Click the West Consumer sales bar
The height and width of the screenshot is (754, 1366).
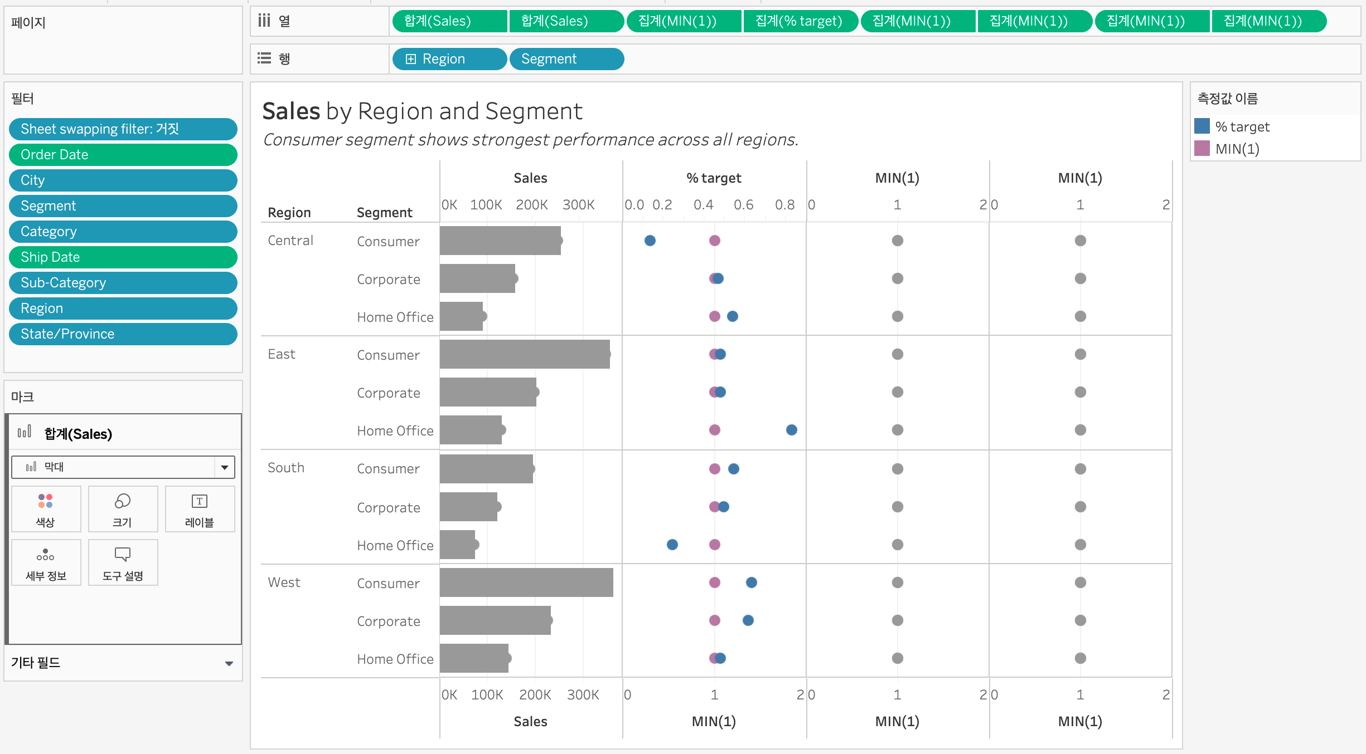coord(526,583)
